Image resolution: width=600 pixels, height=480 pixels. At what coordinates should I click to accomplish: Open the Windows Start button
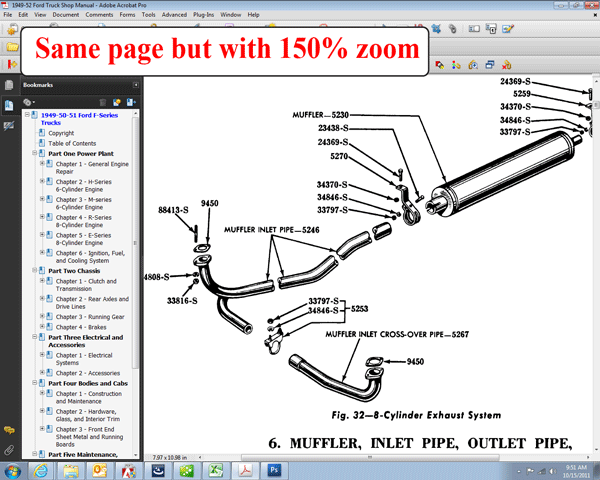click(x=13, y=470)
